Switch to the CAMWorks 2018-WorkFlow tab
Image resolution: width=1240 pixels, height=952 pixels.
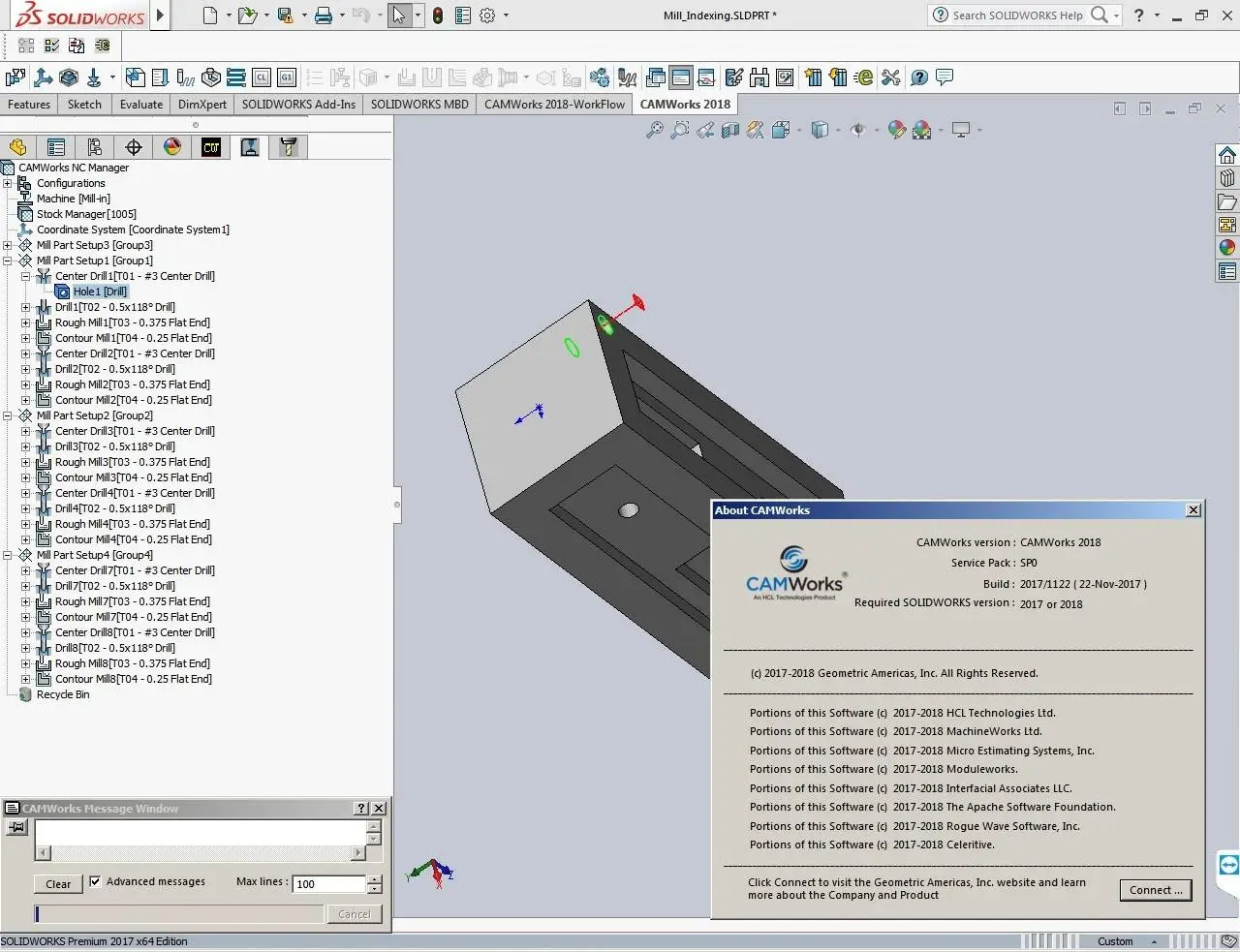coord(554,105)
